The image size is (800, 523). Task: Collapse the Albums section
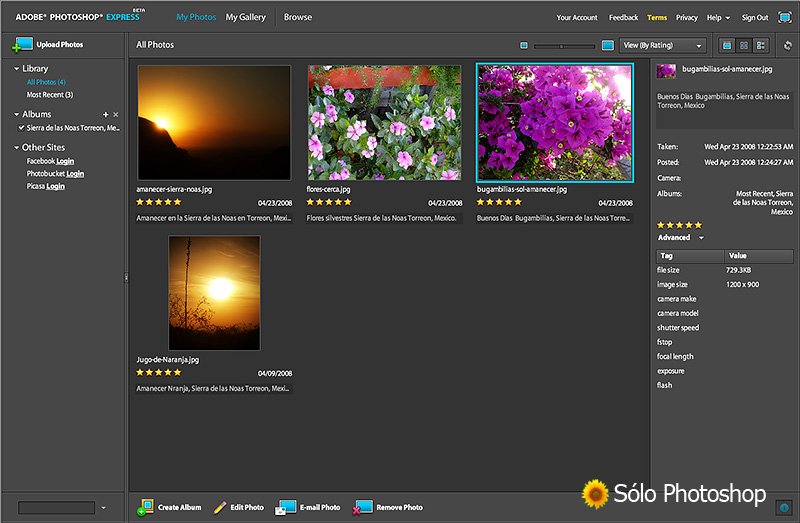click(x=16, y=114)
